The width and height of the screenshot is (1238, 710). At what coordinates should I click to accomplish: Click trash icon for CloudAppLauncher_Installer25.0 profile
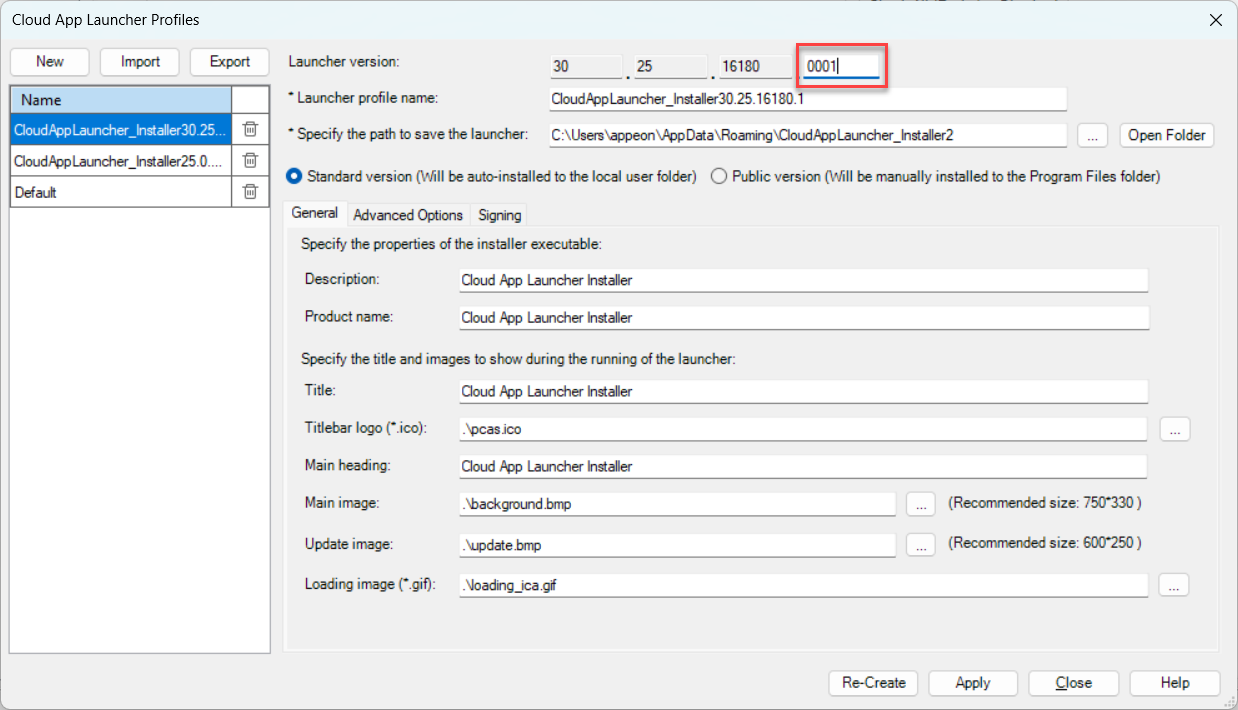250,160
